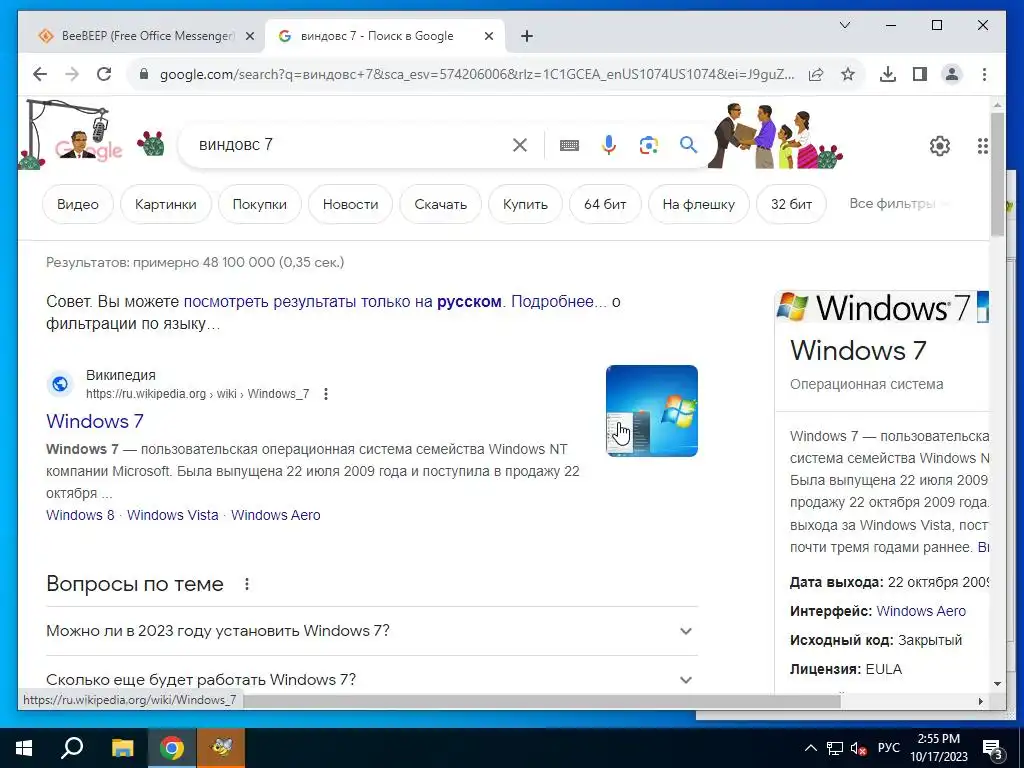Select виндовс 7 - Поиск в Google tab
Viewport: 1024px width, 768px height.
tap(377, 36)
